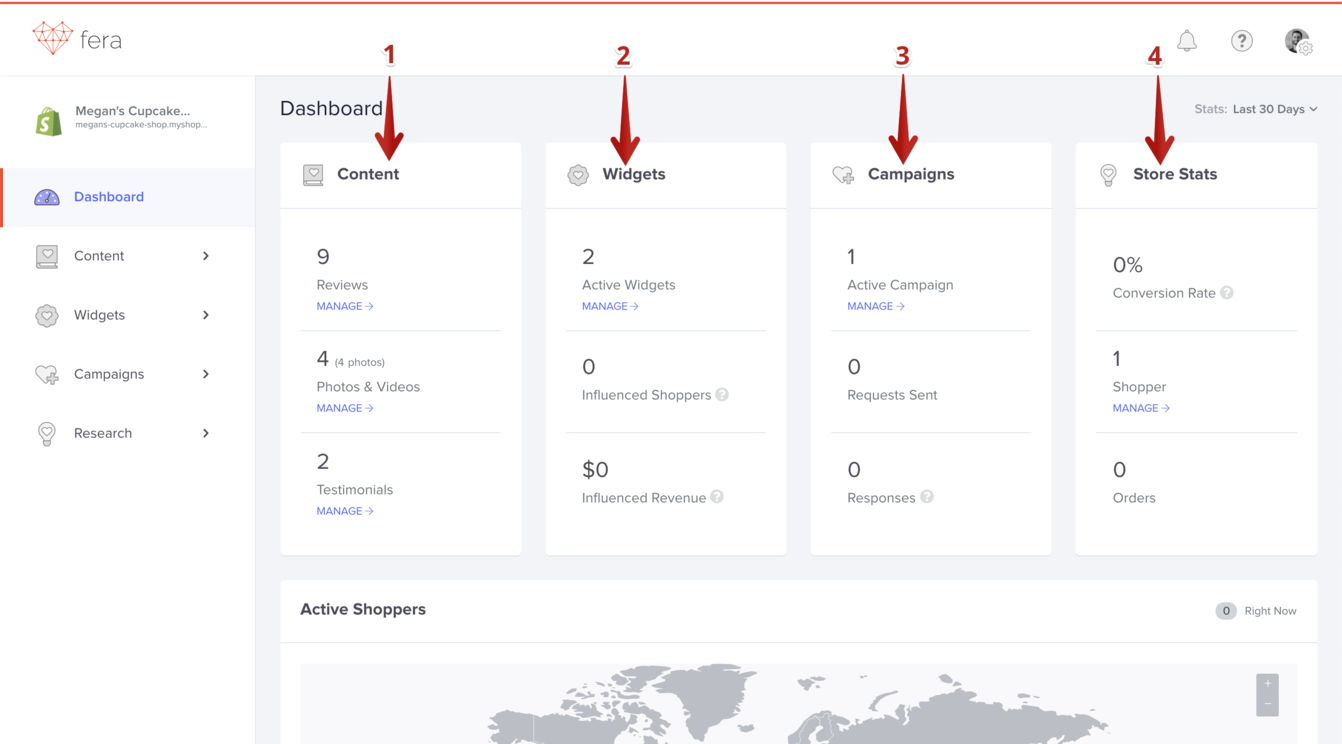Click Manage link under Reviews
The height and width of the screenshot is (744, 1342).
coord(344,306)
